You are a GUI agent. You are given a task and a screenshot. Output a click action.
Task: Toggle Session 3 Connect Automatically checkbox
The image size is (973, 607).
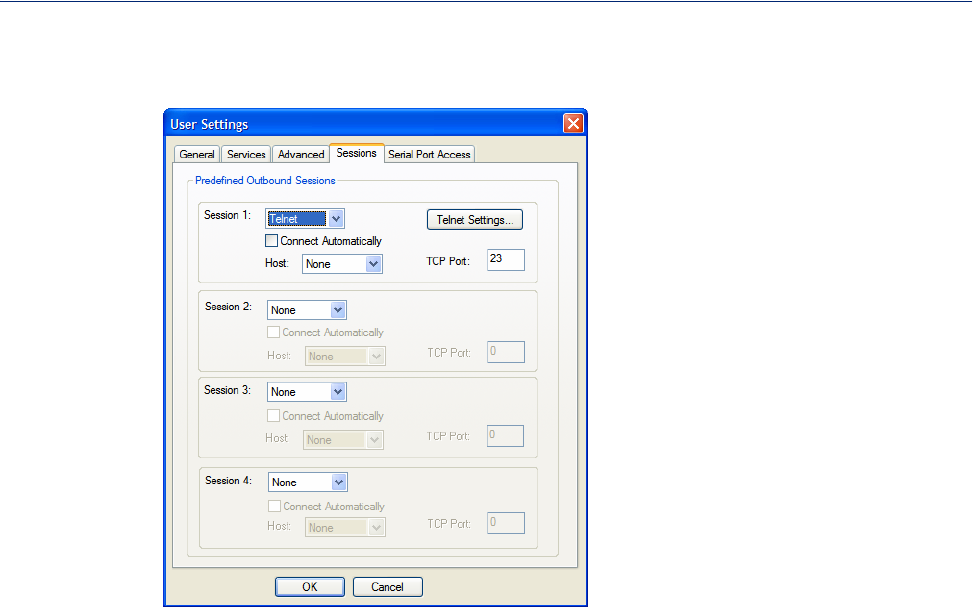[273, 416]
